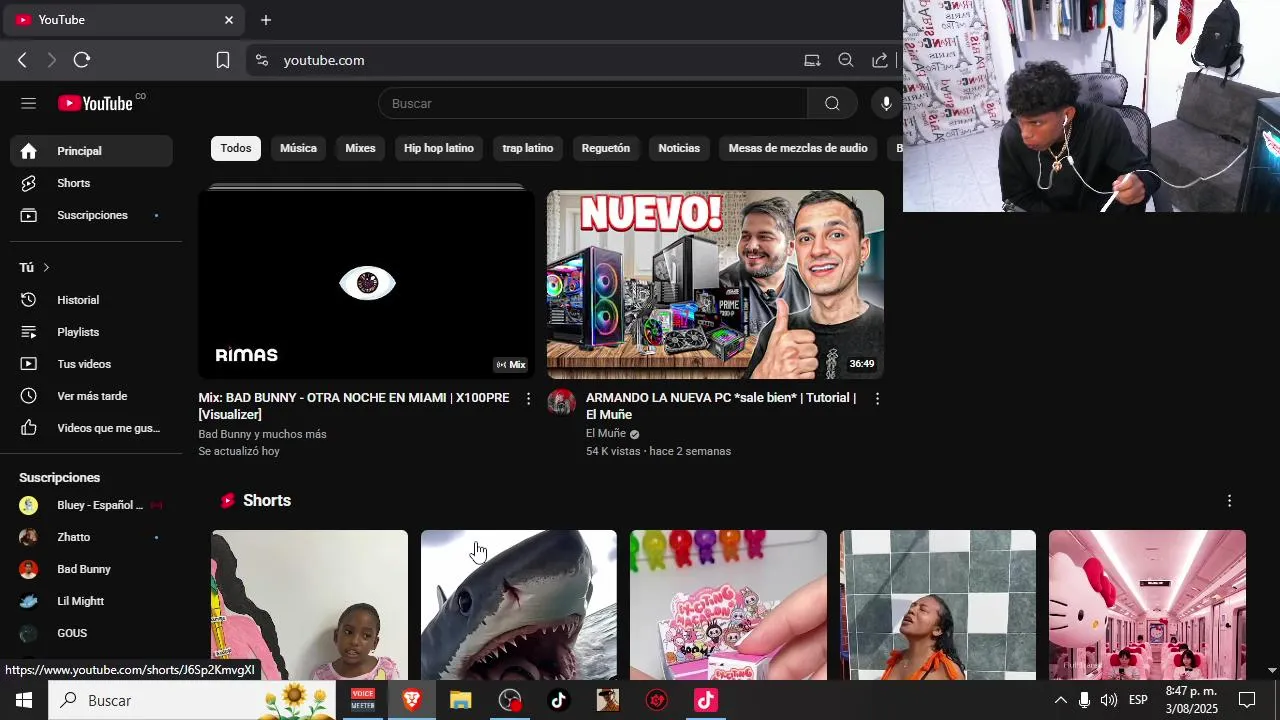1280x720 pixels.
Task: Go back with browser back arrow
Action: click(x=22, y=60)
